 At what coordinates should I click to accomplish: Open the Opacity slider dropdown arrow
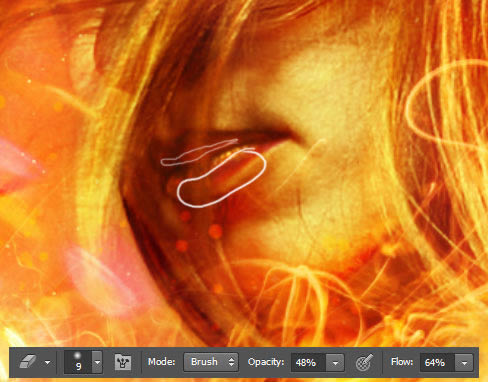[335, 362]
